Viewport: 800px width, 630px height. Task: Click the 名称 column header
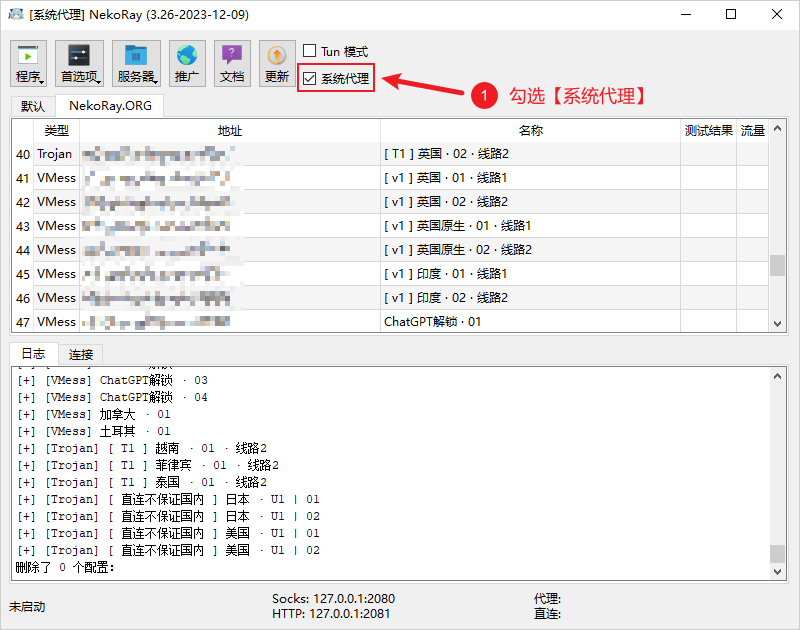[x=530, y=131]
